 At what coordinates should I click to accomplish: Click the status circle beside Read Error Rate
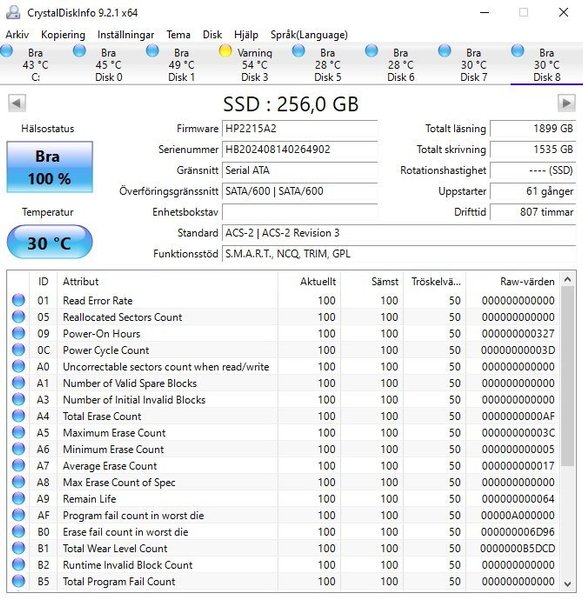18,300
